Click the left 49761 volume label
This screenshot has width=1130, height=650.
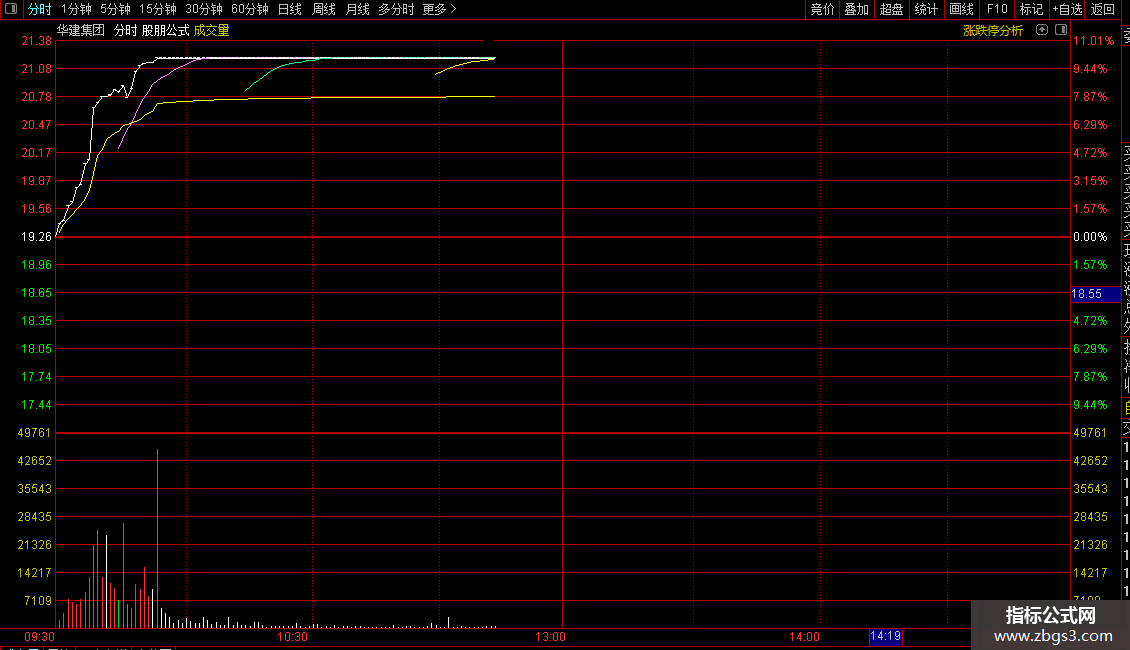[x=35, y=433]
